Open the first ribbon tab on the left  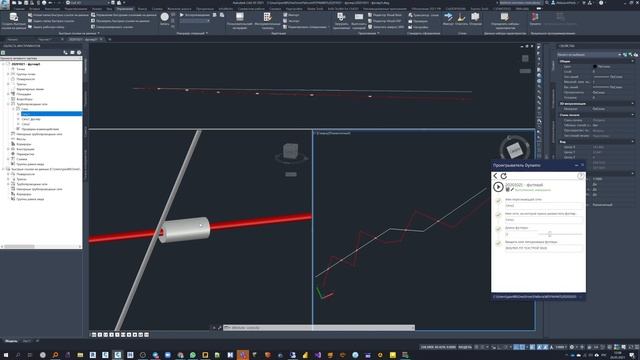coord(19,8)
